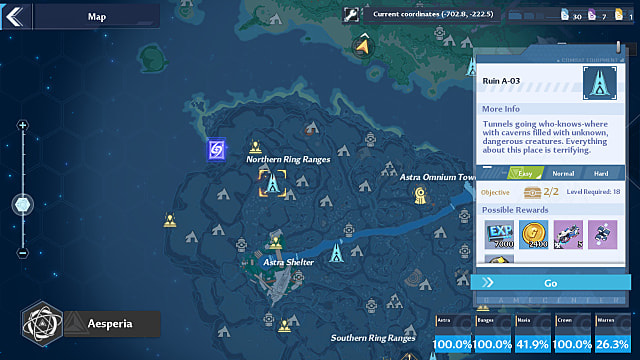Open the Aesperia world selector

[x=112, y=324]
